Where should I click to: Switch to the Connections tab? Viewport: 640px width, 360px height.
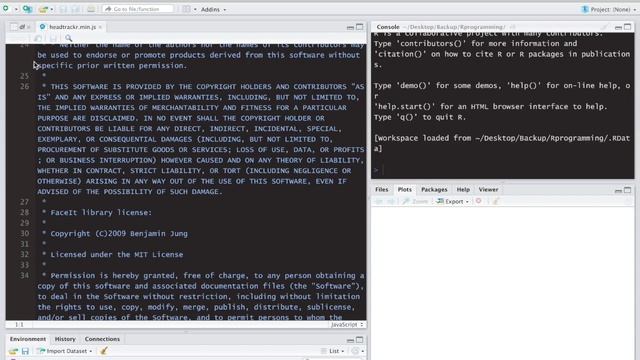pyautogui.click(x=102, y=339)
